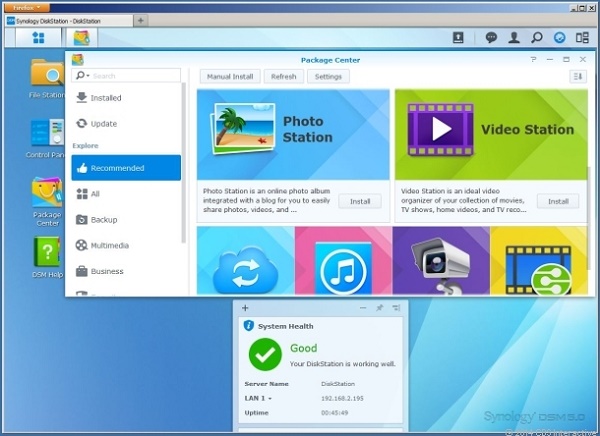Open the user options person icon
600x436 pixels.
pyautogui.click(x=514, y=38)
